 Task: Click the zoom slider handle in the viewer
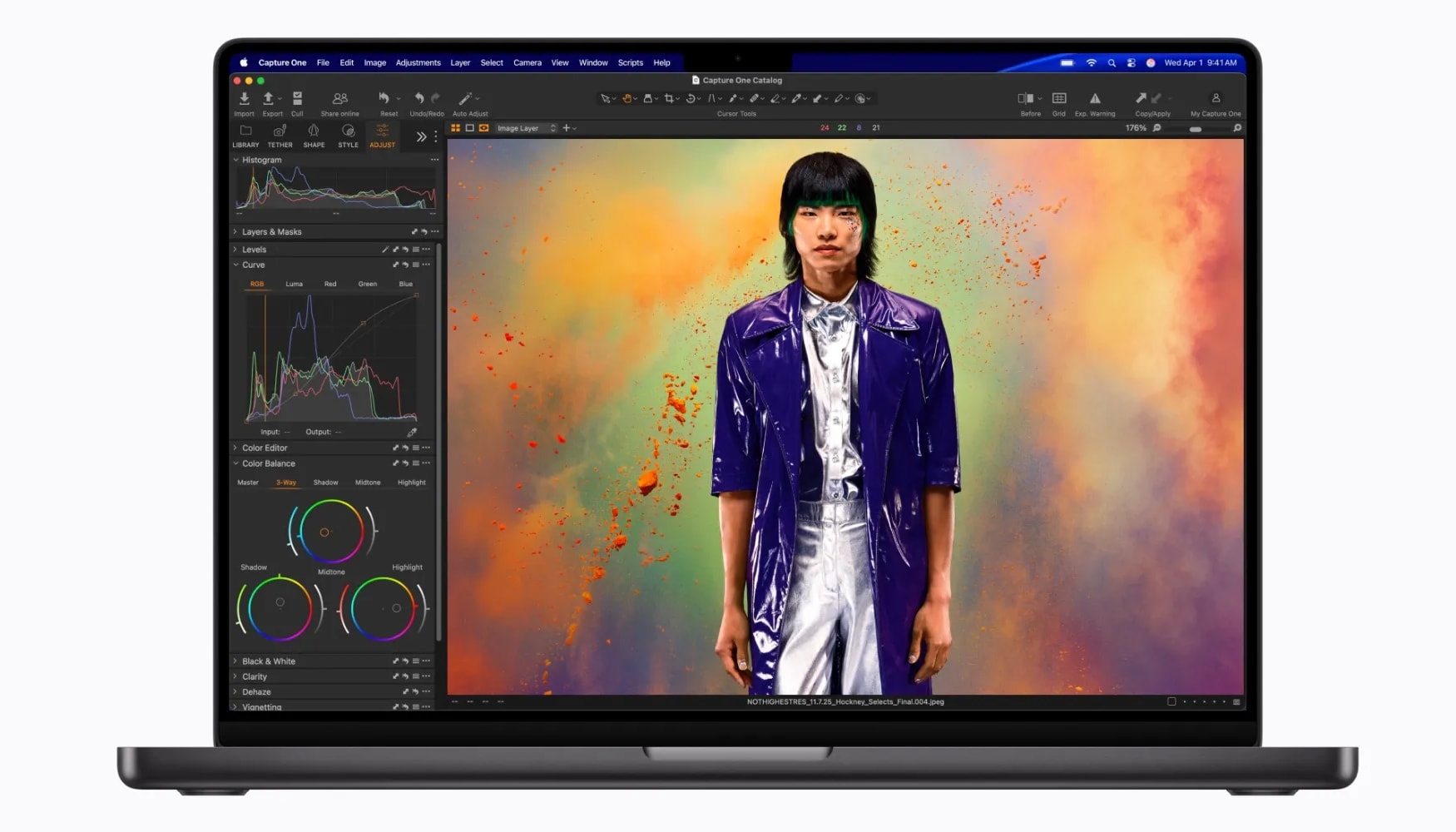[1196, 129]
